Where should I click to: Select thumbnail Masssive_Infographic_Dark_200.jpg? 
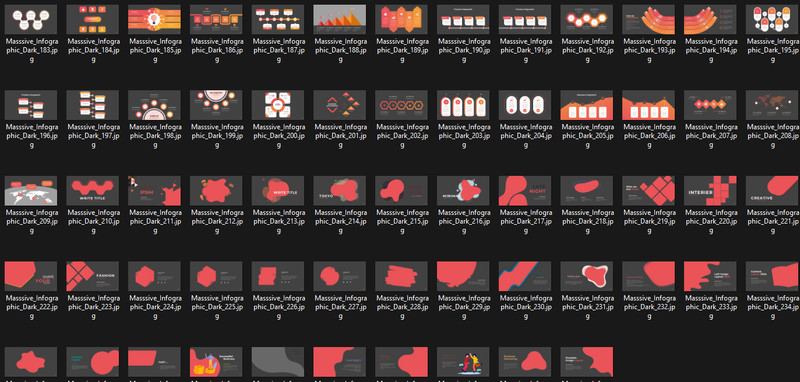278,106
